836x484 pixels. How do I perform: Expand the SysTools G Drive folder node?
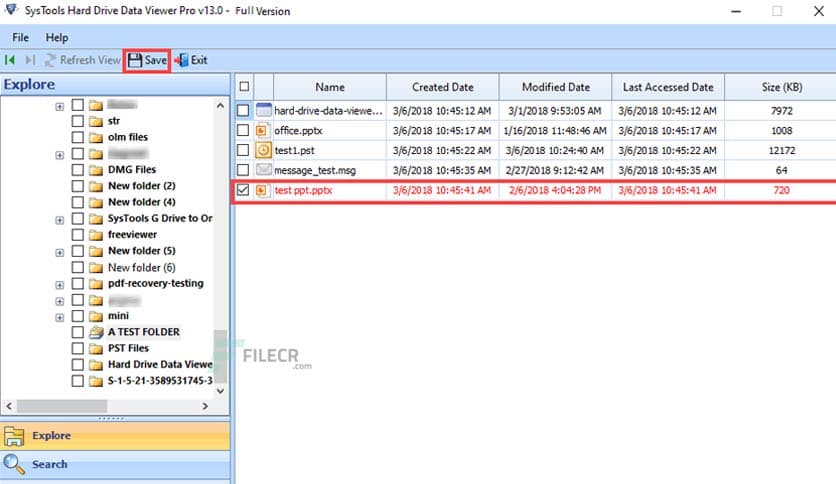click(x=60, y=220)
